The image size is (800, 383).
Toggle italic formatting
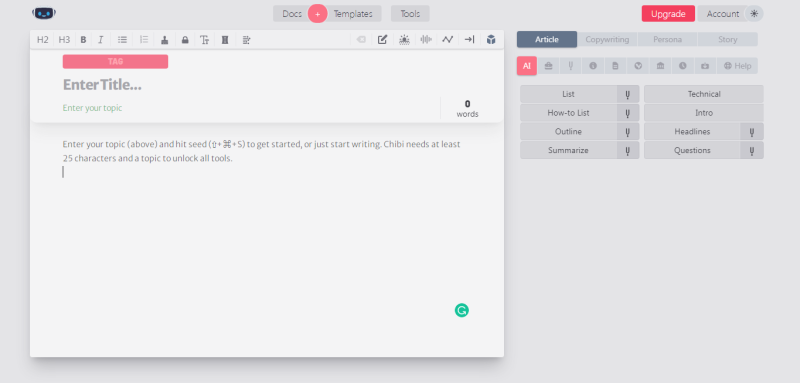101,40
